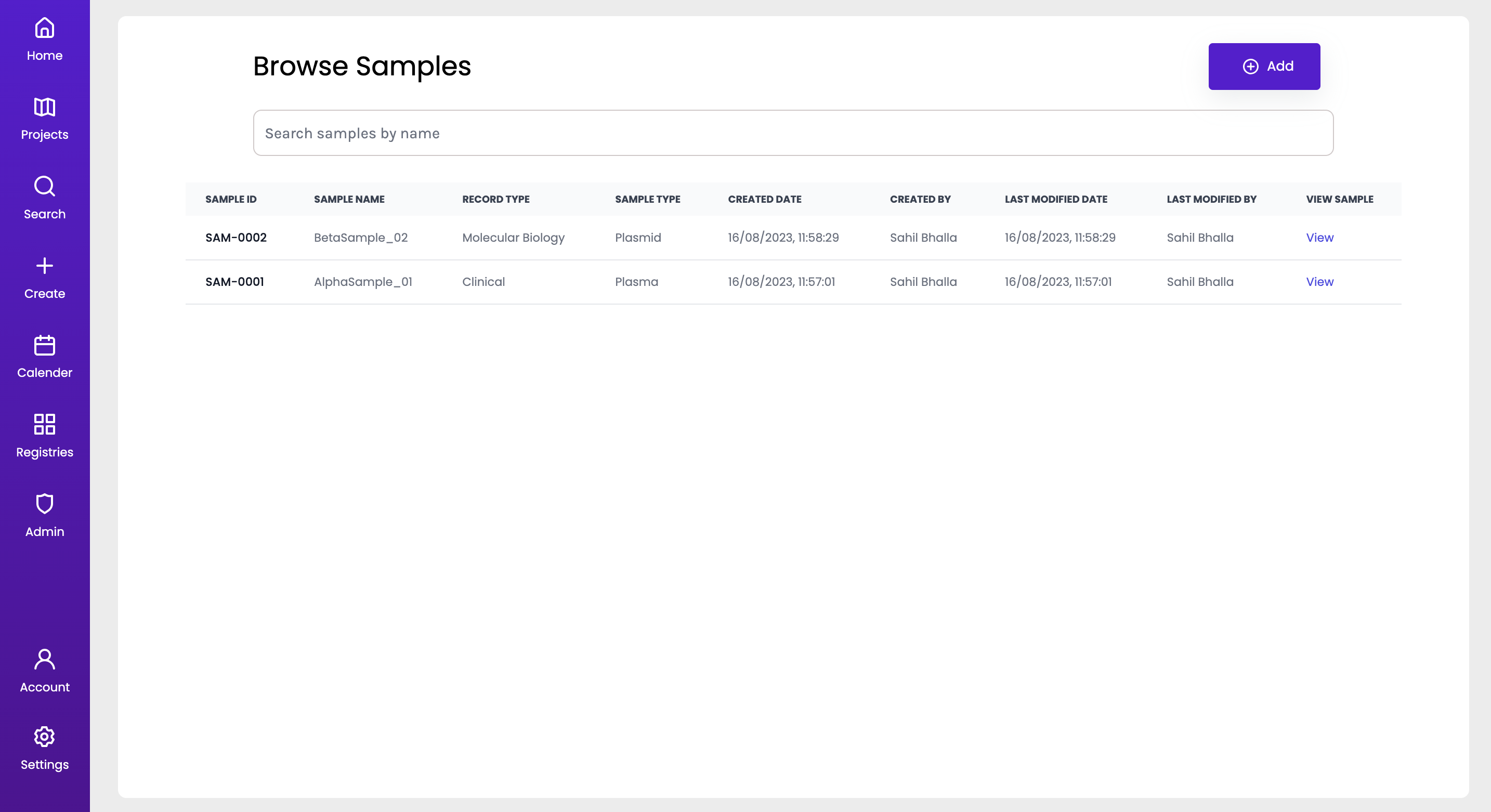Focus the Search samples by name field

(x=793, y=133)
